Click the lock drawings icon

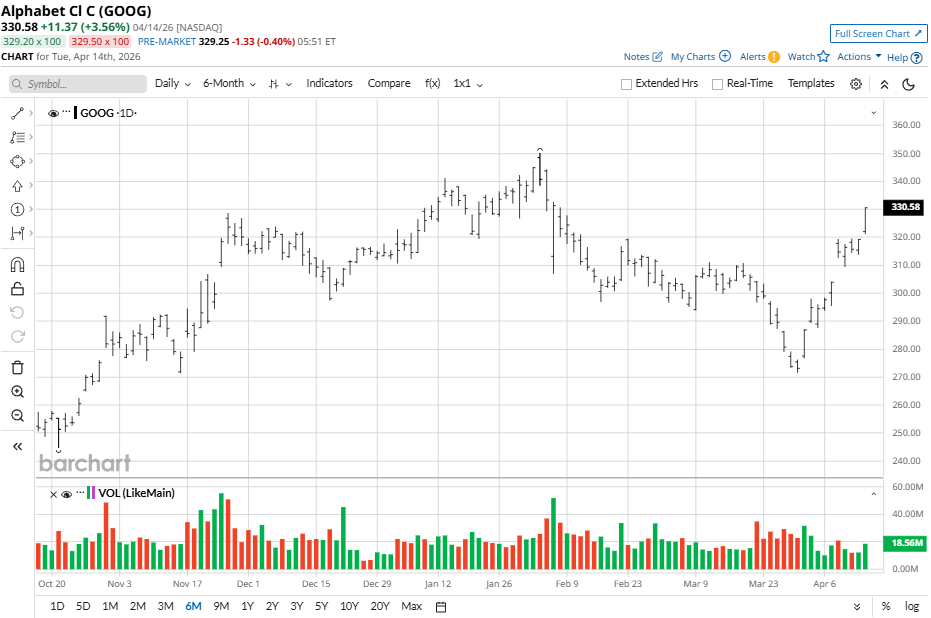pyautogui.click(x=17, y=289)
